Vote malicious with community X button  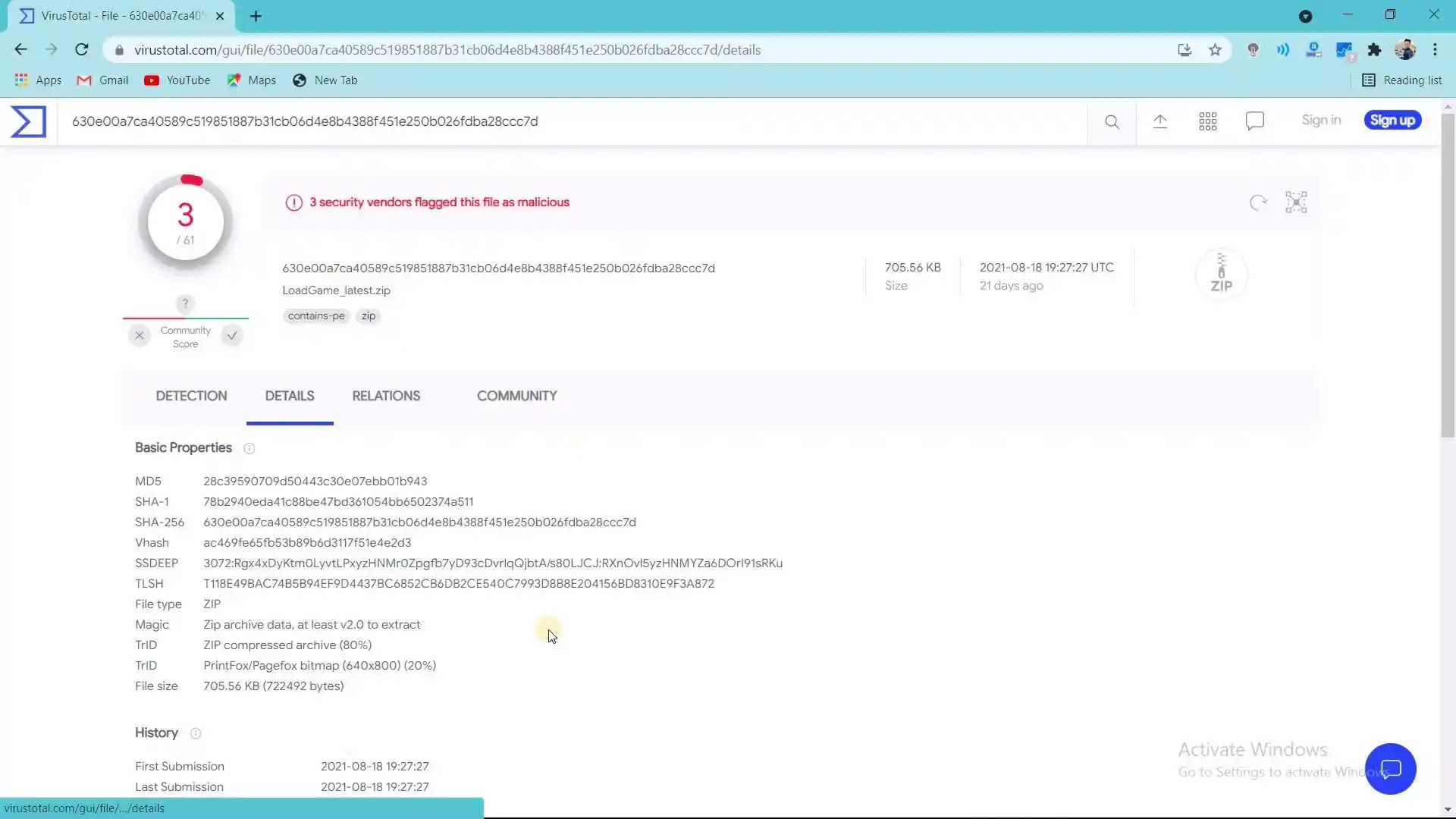coord(140,335)
